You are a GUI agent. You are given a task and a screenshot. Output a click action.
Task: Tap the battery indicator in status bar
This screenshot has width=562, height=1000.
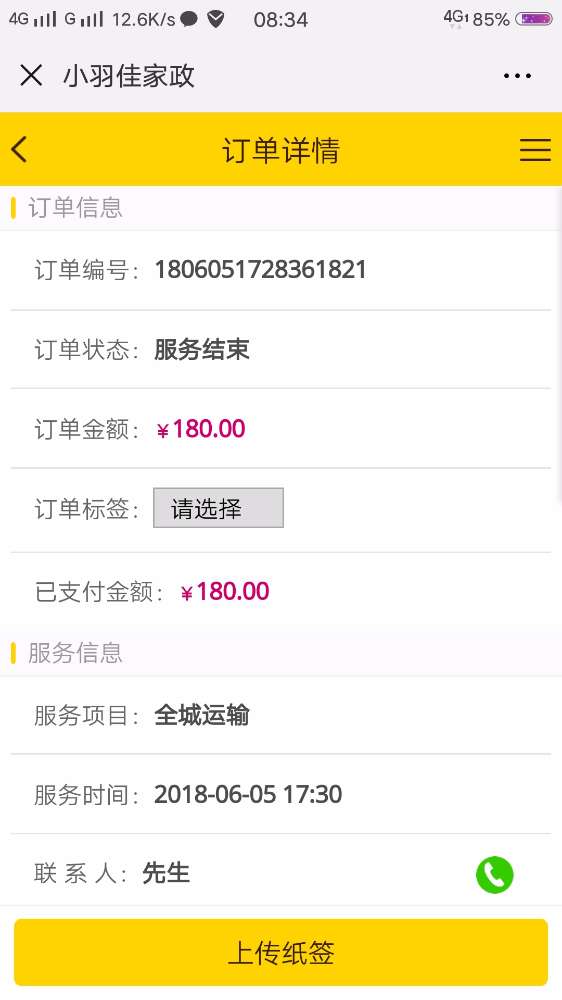533,19
